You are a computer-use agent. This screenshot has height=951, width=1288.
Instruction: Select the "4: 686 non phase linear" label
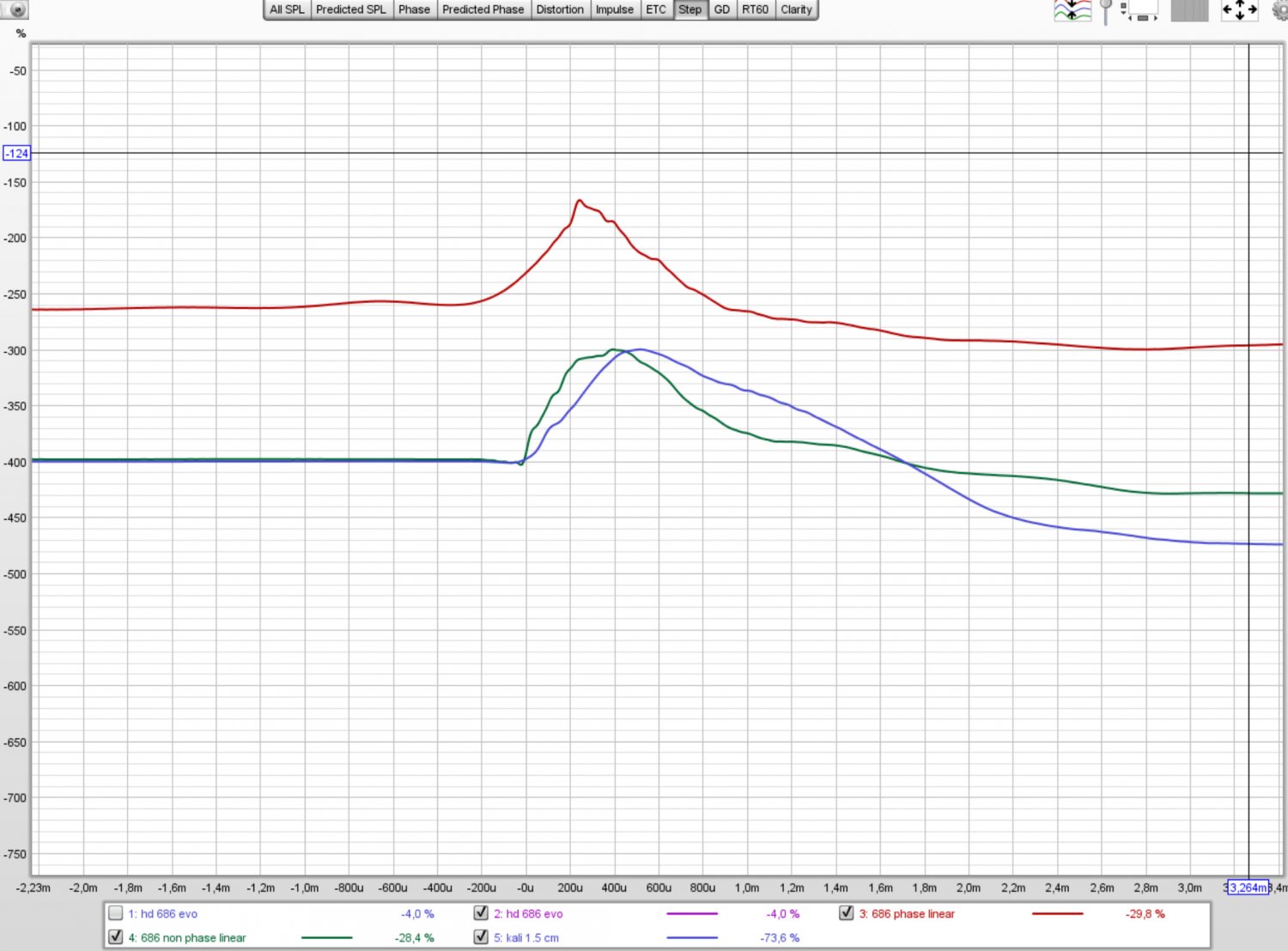187,938
